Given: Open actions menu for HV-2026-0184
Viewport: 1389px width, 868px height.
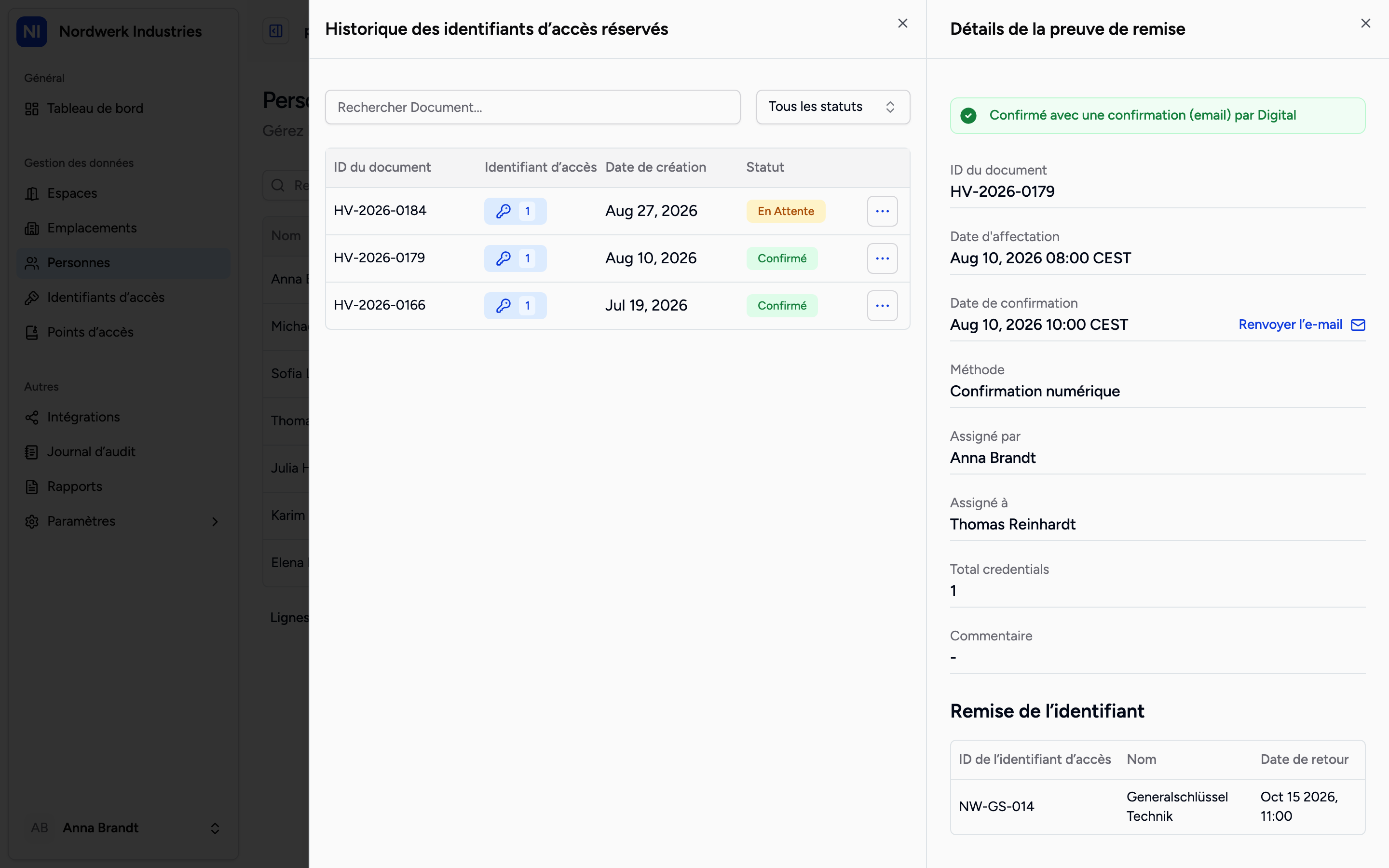Looking at the screenshot, I should 882,211.
